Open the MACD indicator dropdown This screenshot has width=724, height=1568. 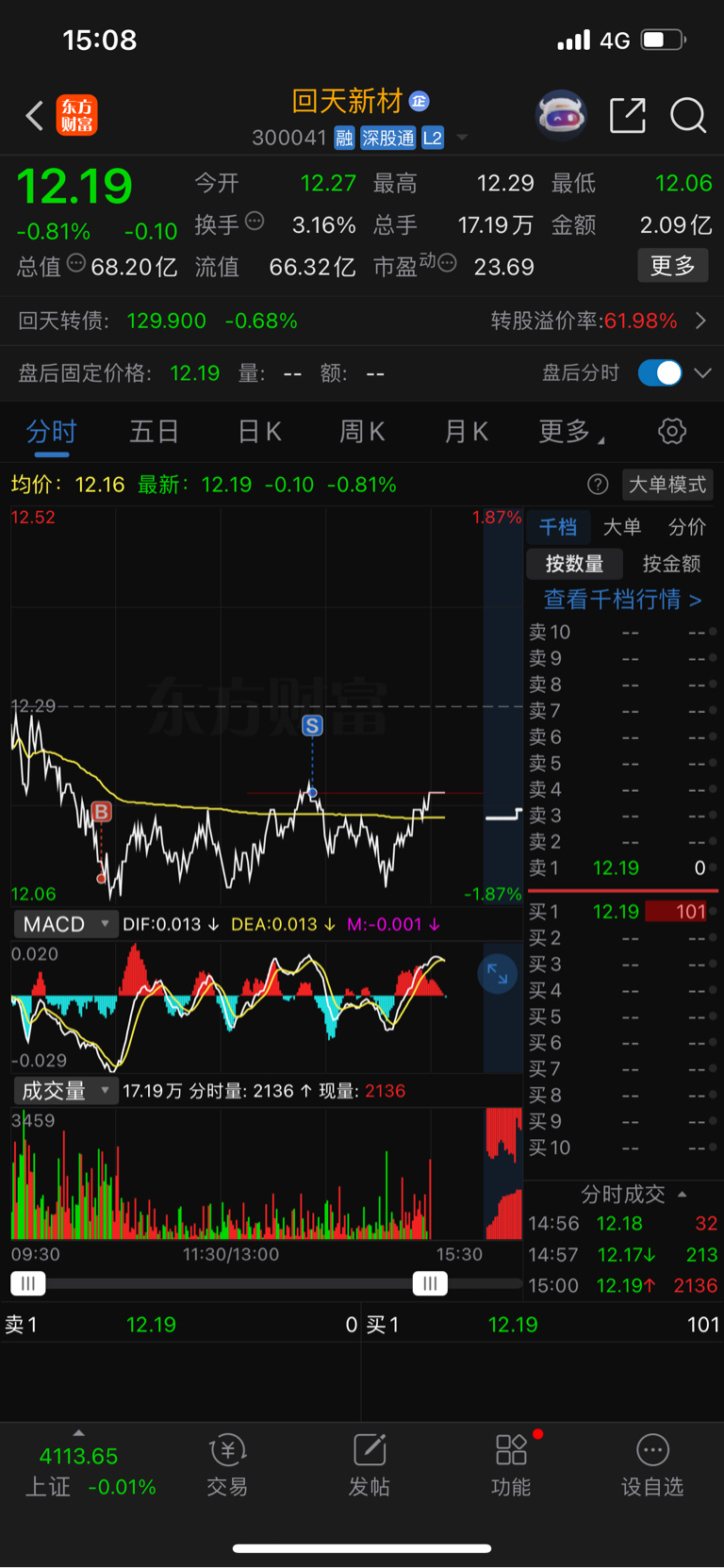[66, 924]
